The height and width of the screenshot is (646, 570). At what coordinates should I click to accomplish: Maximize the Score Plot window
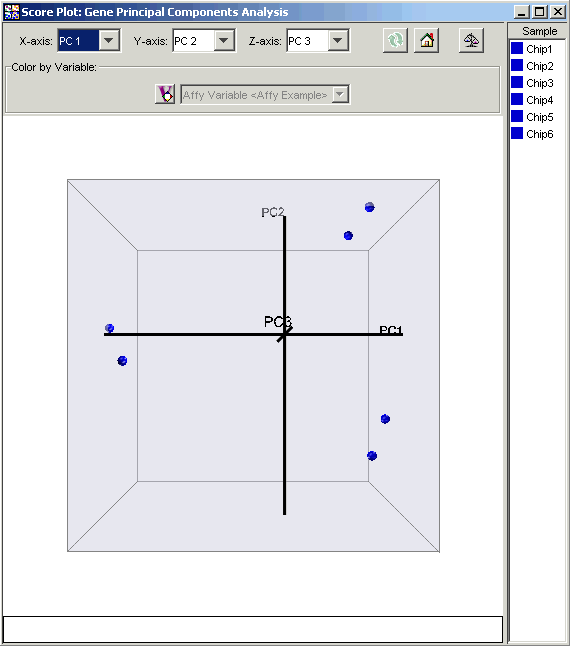coord(539,12)
